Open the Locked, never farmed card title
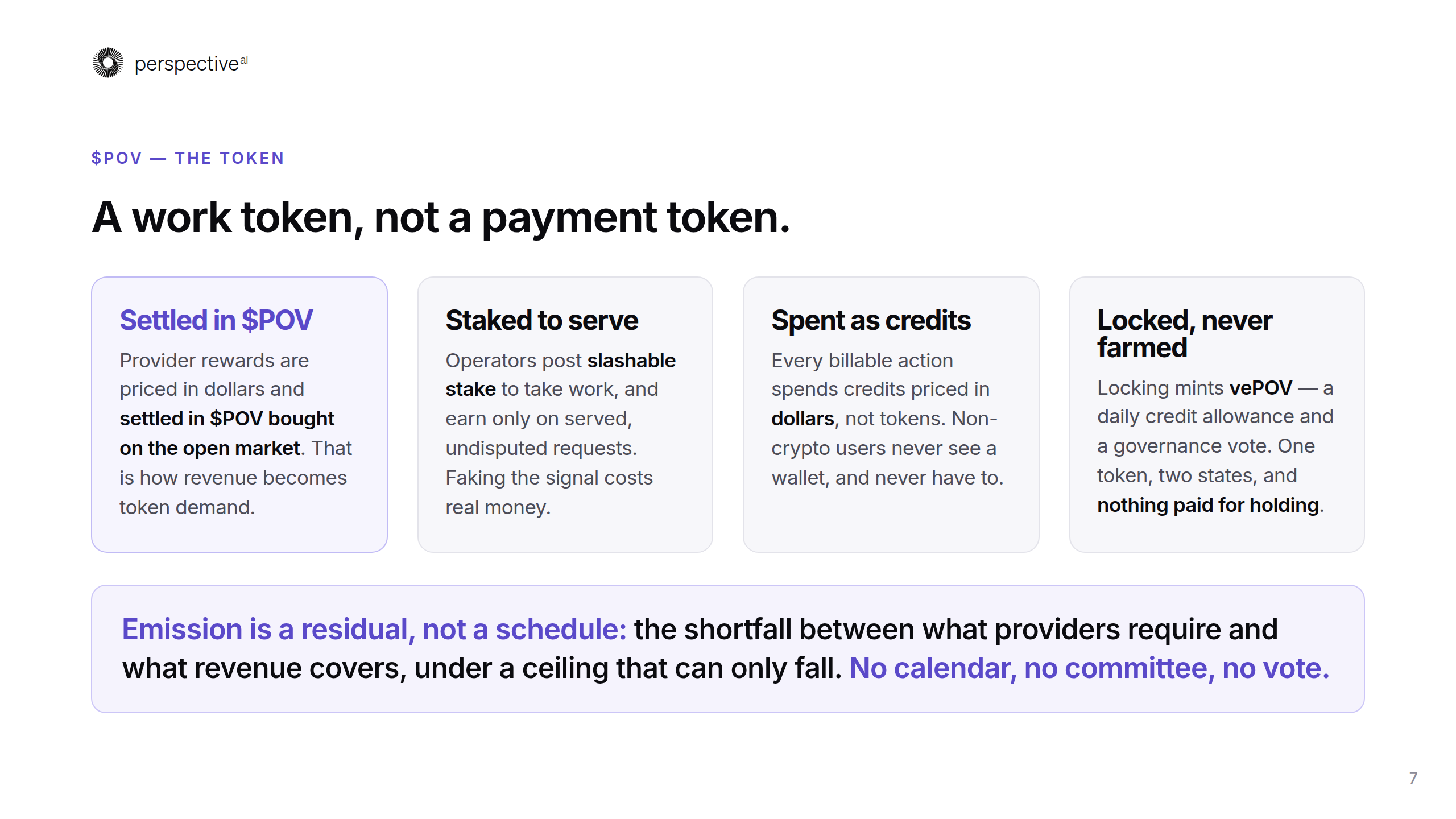 (1184, 334)
